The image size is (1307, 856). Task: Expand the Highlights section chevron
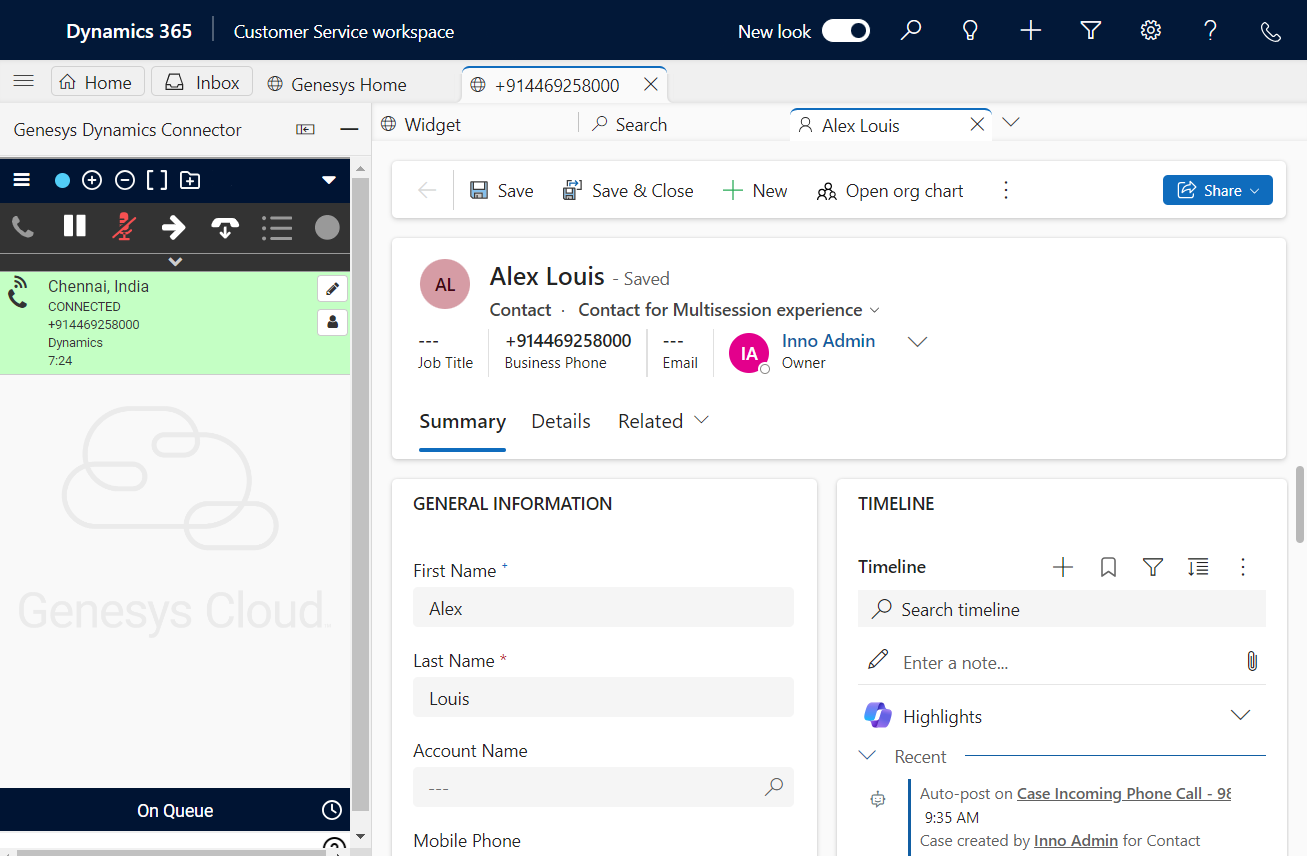tap(1240, 716)
